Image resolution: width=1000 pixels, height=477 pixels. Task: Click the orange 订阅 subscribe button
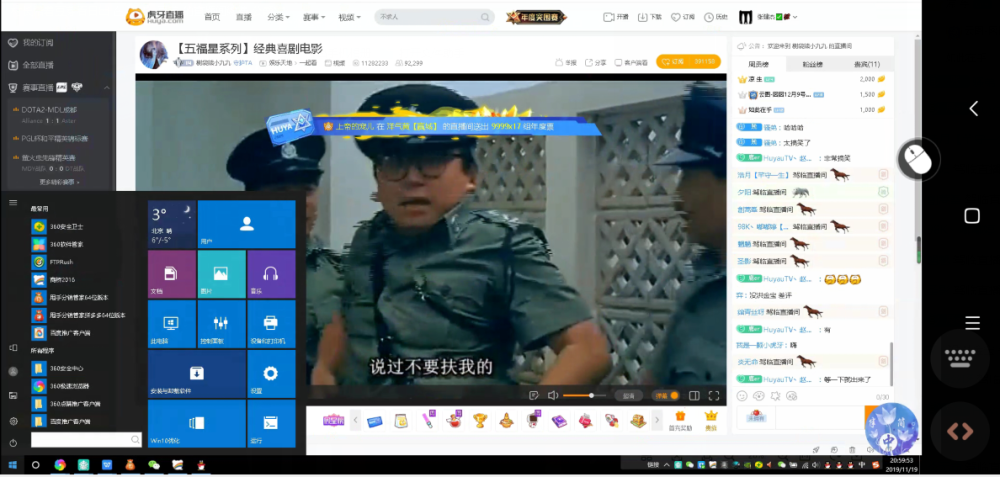(x=688, y=62)
